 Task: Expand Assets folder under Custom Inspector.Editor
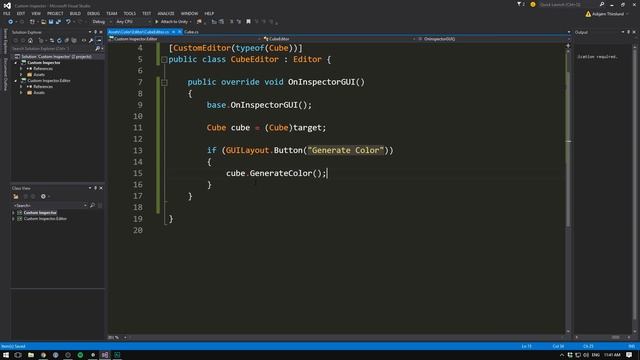click(x=21, y=93)
